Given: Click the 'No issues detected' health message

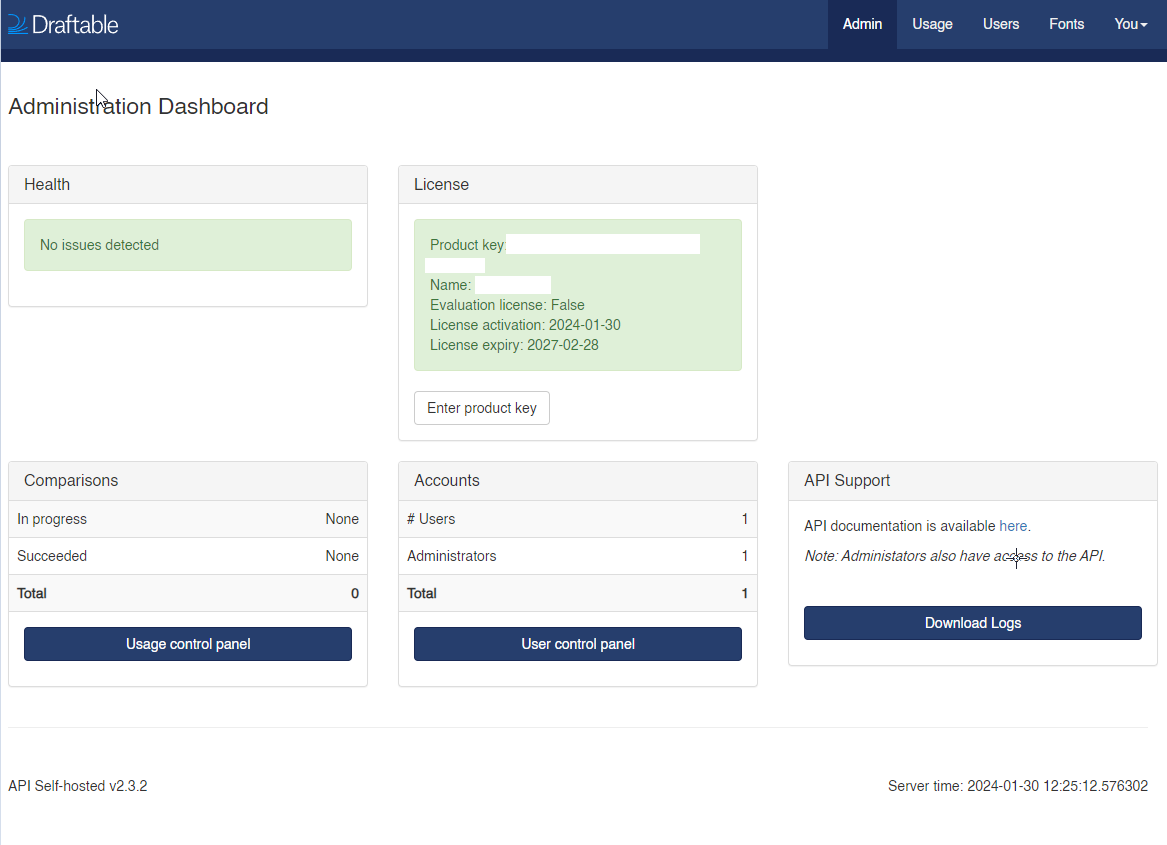Looking at the screenshot, I should click(188, 245).
